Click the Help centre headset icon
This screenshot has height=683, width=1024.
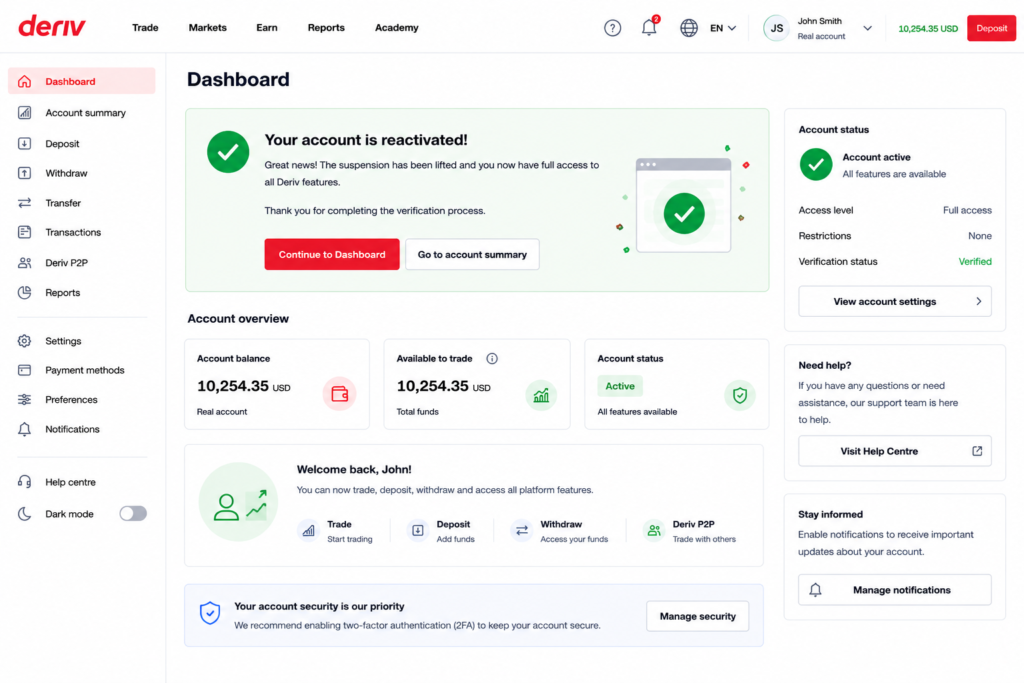pos(24,482)
